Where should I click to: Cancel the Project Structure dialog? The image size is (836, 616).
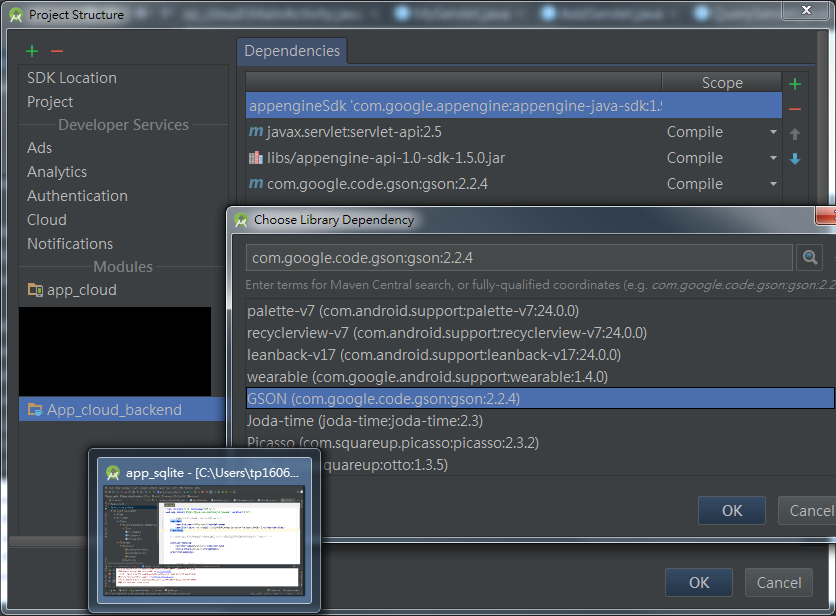pyautogui.click(x=778, y=582)
